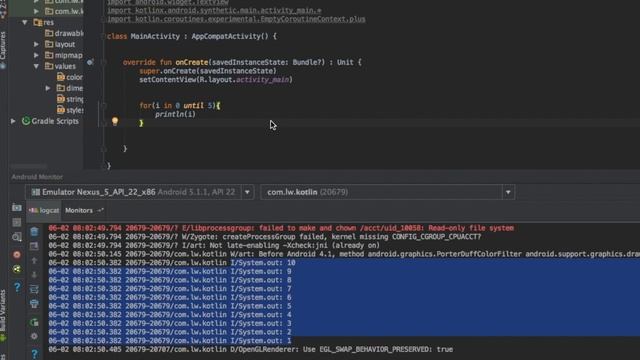
Task: Click activity_main in setContentView line
Action: pos(262,80)
